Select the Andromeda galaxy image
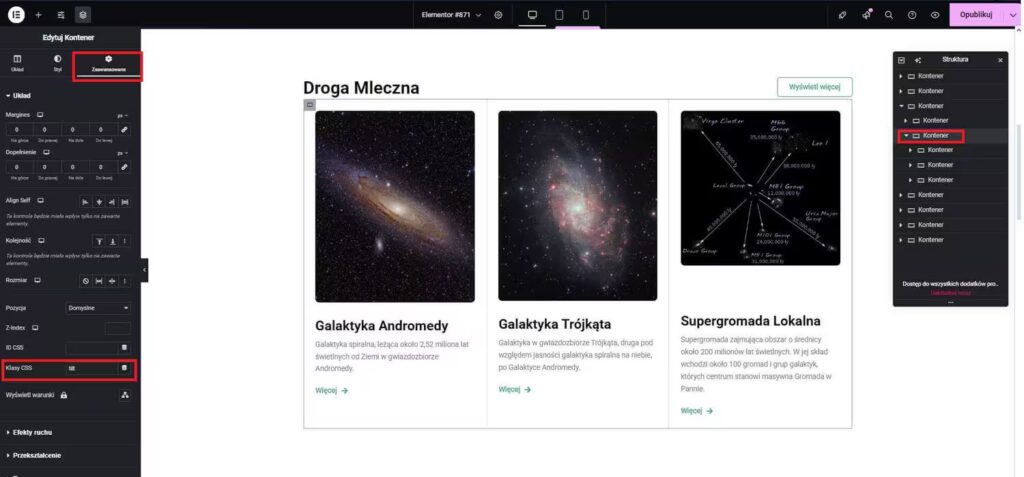 click(x=395, y=206)
